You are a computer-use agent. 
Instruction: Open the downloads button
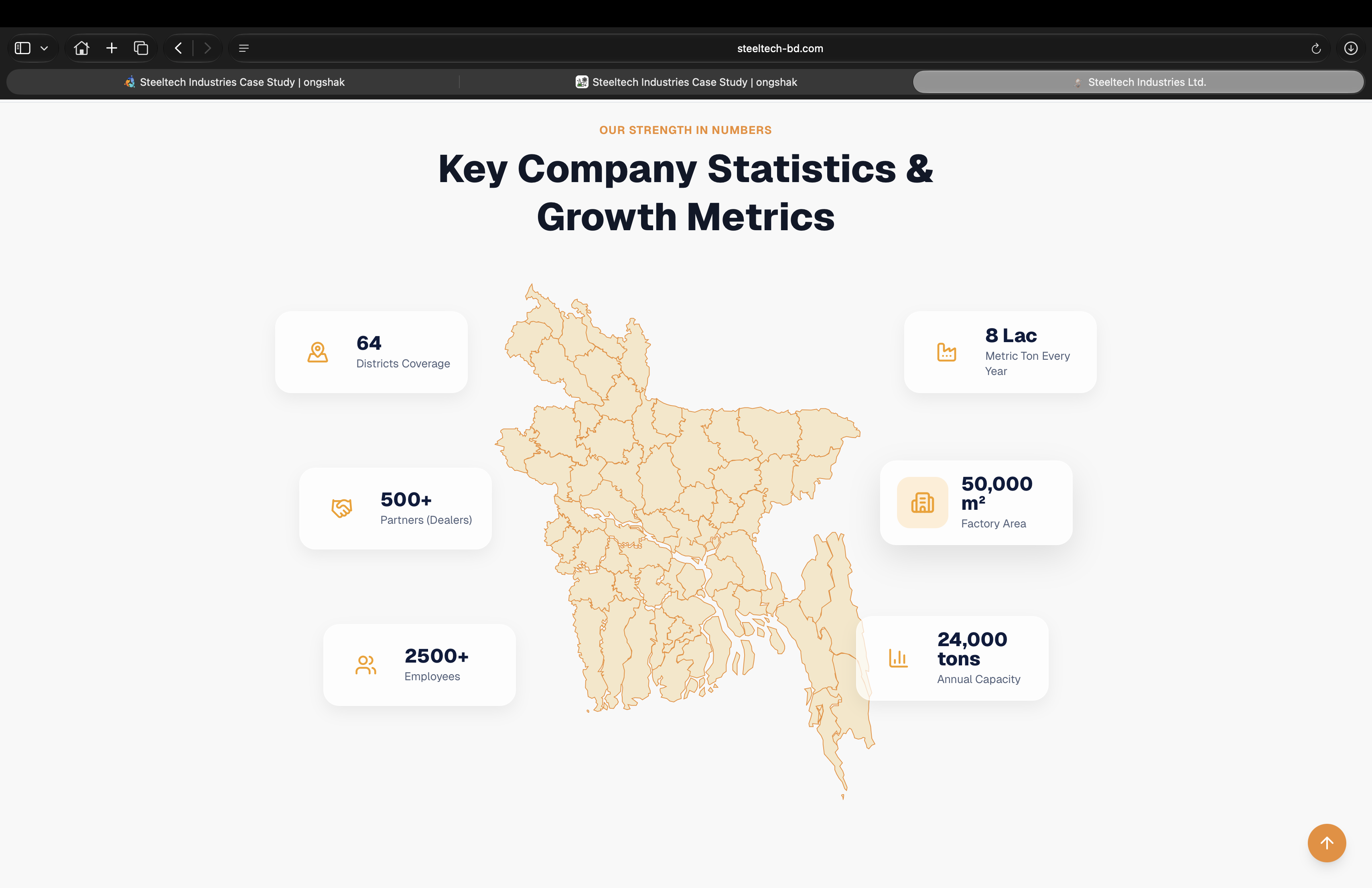click(1351, 49)
